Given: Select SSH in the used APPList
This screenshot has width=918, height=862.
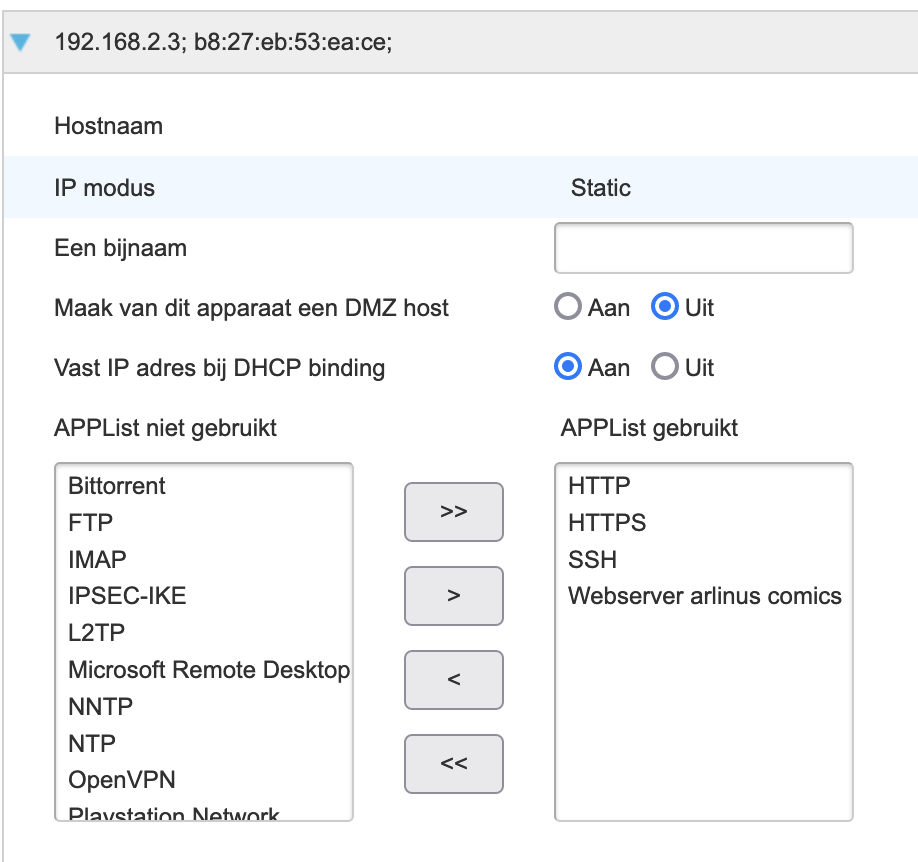Looking at the screenshot, I should (592, 559).
